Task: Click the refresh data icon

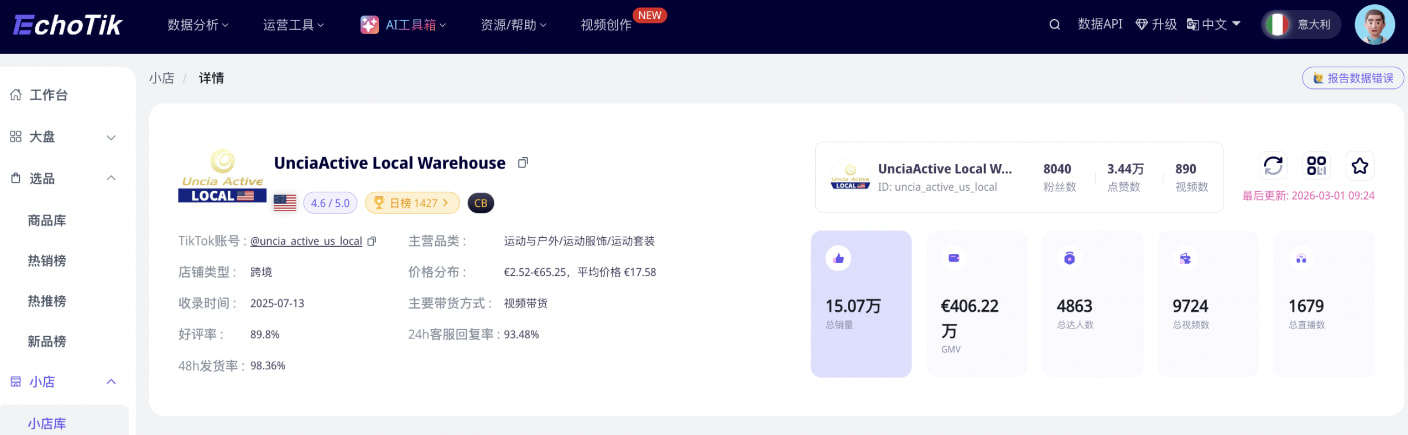Action: [1273, 166]
